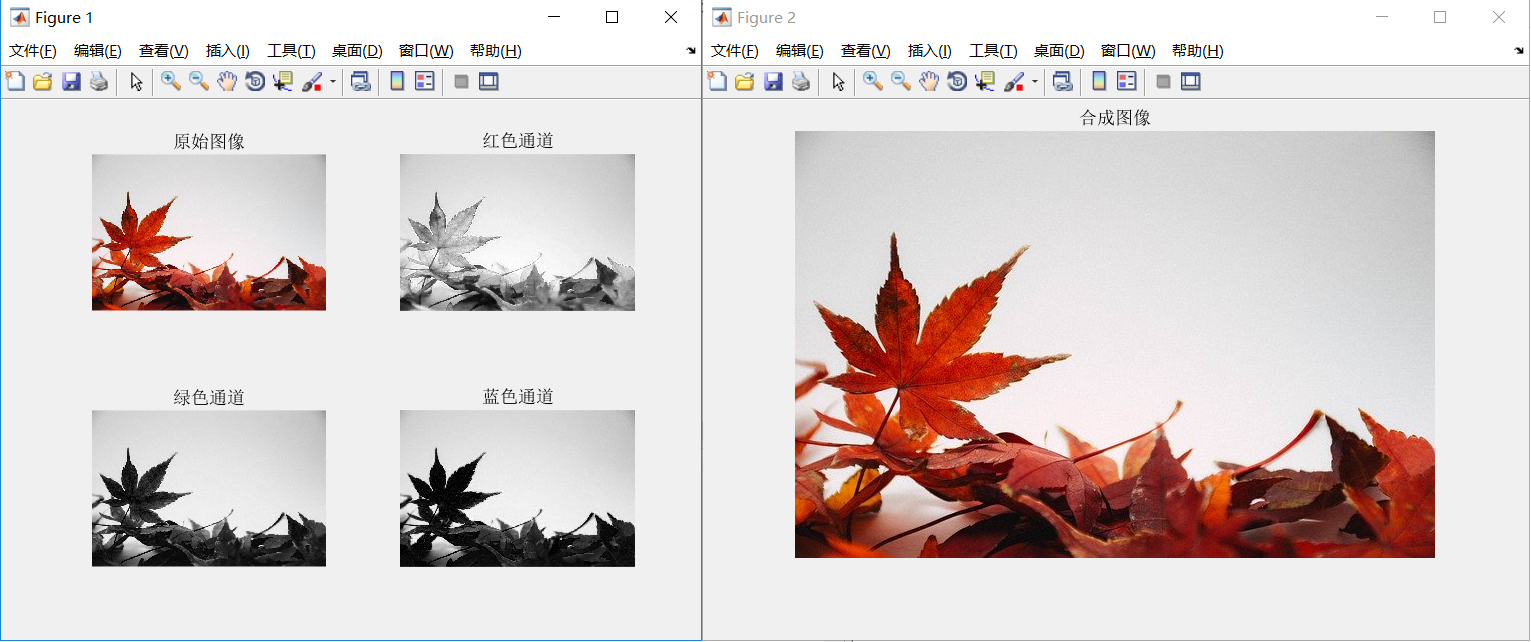Select Edit Plot arrow tool in Figure 1

137,82
